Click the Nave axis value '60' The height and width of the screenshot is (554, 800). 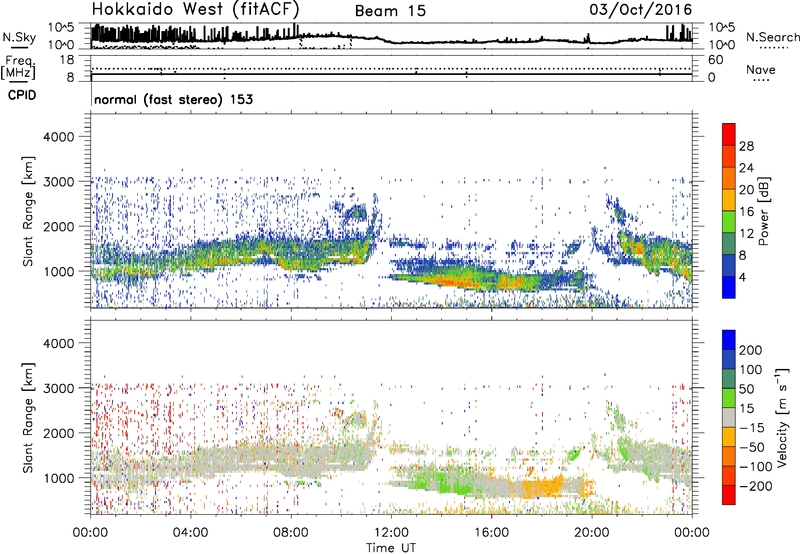(715, 60)
